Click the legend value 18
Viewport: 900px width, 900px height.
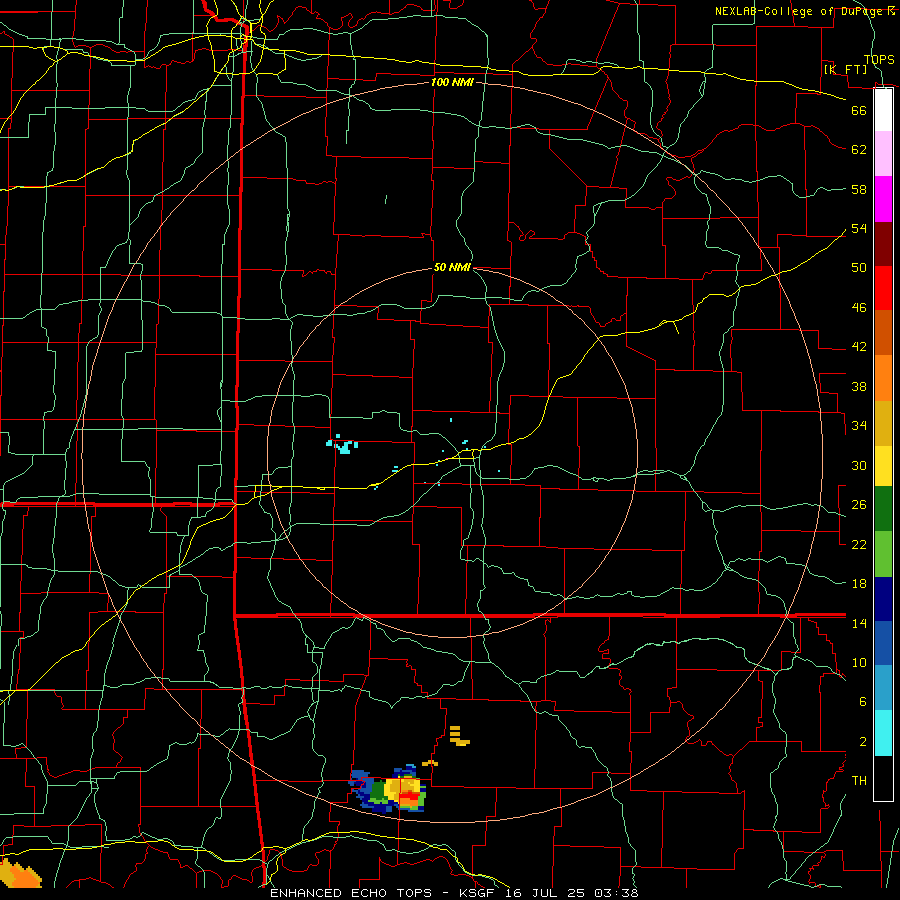click(859, 584)
